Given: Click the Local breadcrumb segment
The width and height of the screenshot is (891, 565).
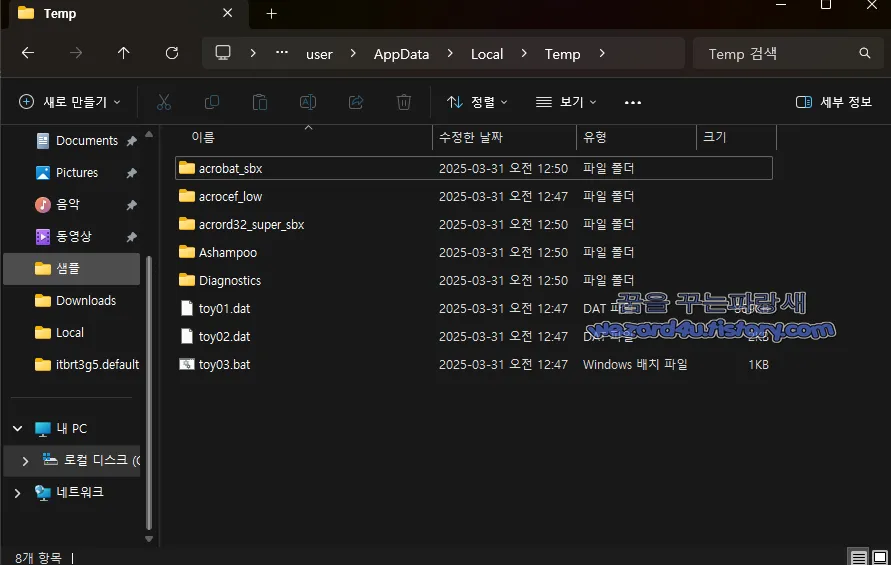Looking at the screenshot, I should tap(487, 54).
